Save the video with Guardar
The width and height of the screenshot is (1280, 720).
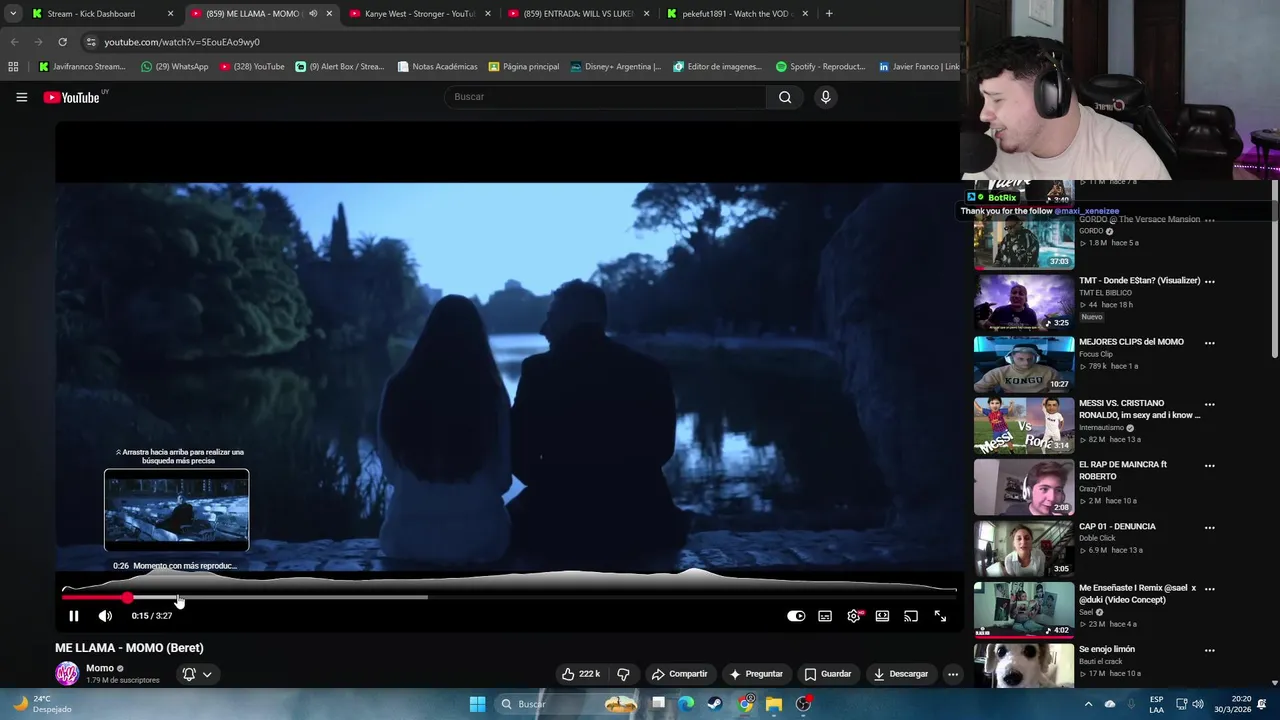pyautogui.click(x=828, y=674)
